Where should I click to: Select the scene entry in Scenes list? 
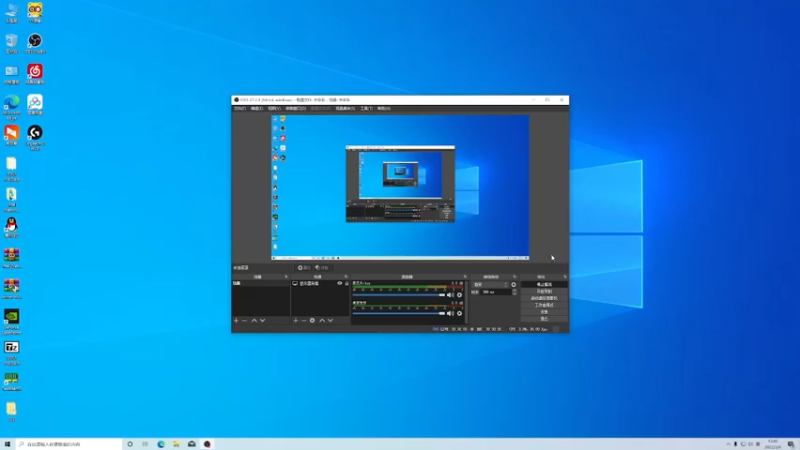(261, 283)
